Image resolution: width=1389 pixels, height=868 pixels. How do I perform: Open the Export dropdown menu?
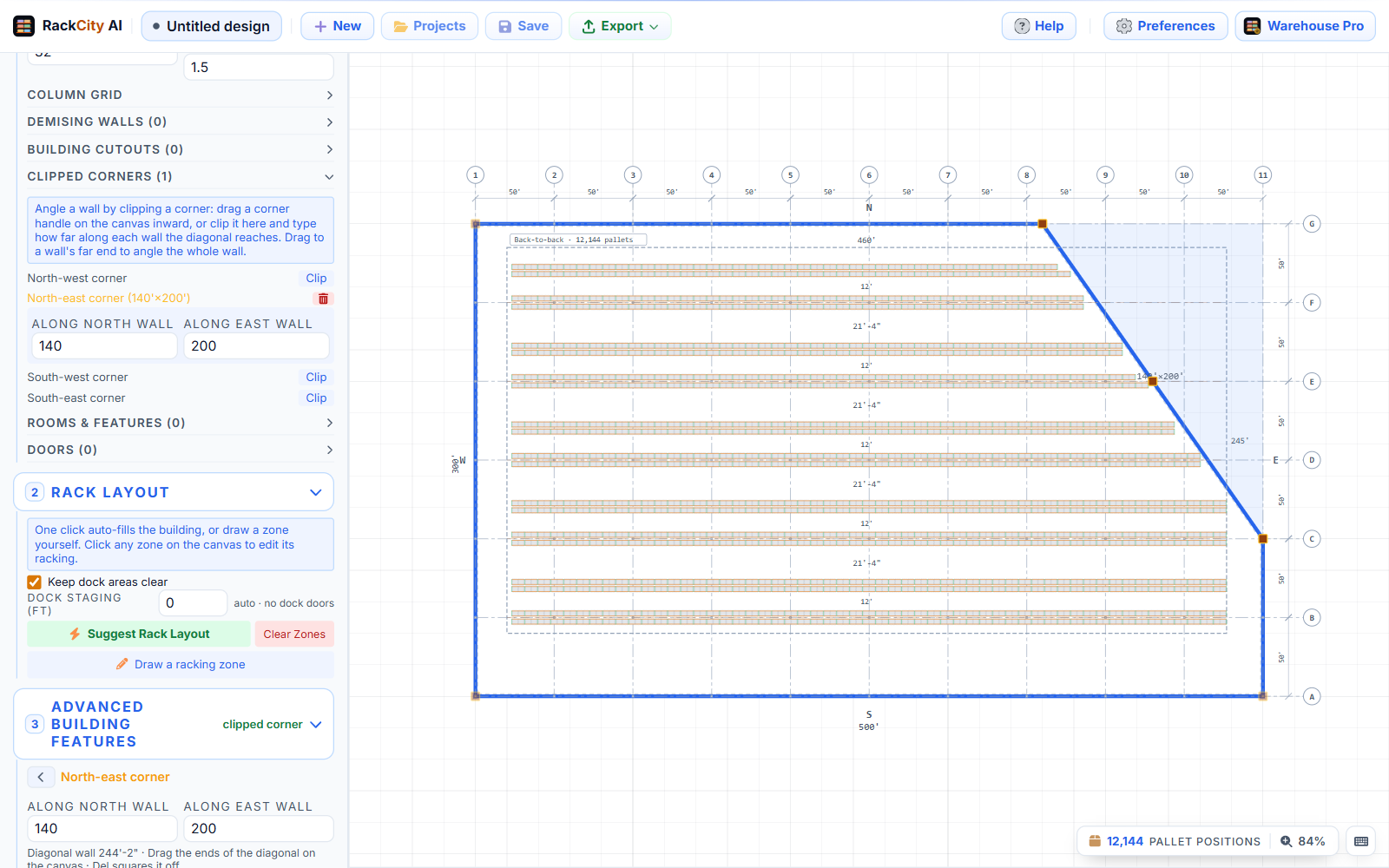(620, 26)
